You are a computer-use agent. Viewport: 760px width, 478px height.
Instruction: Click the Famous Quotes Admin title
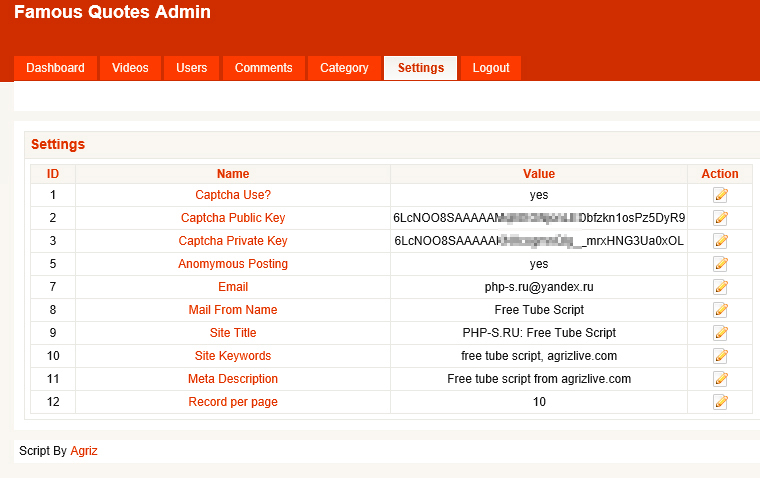pos(112,13)
